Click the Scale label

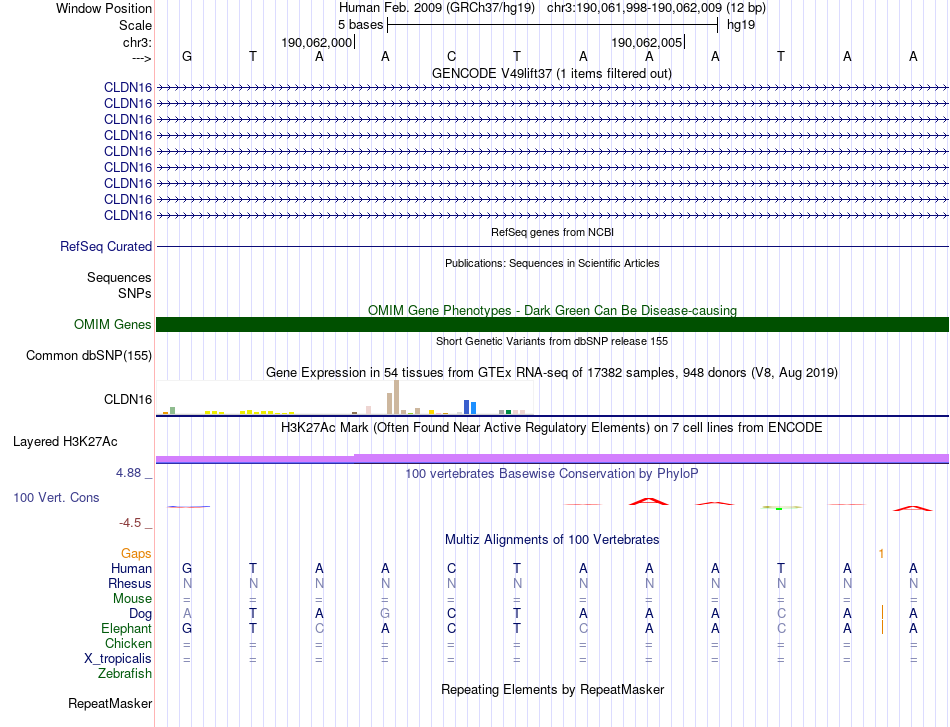[135, 25]
